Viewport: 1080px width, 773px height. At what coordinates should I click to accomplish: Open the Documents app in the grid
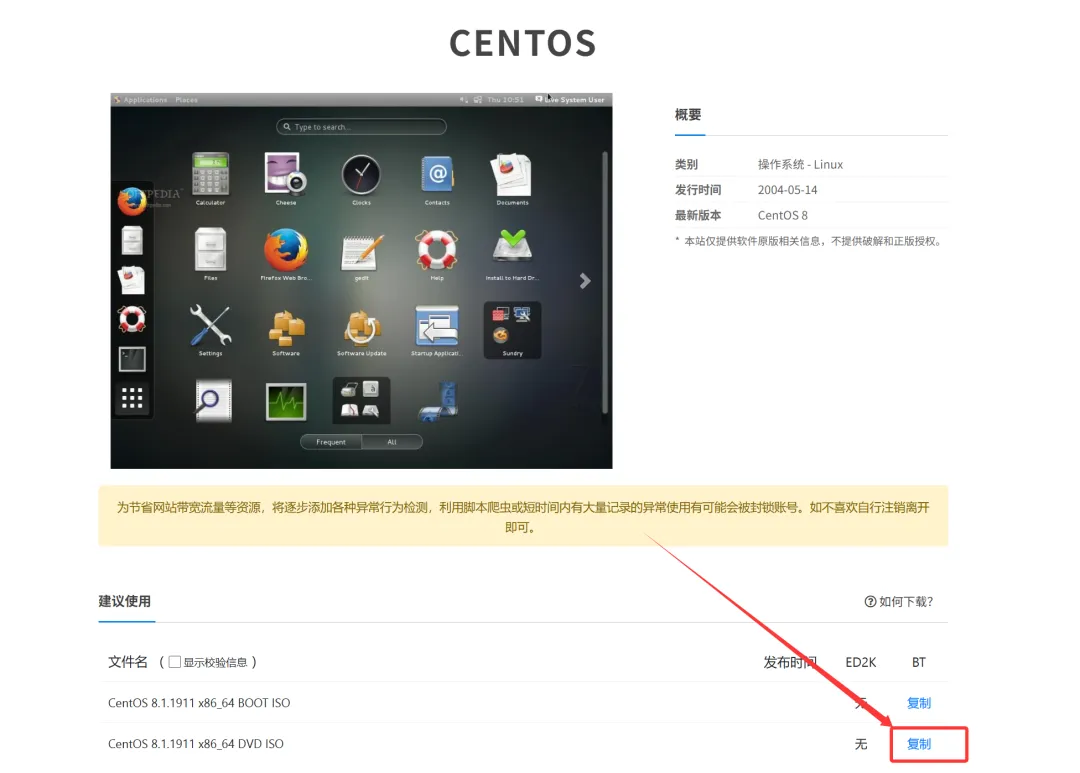[x=512, y=174]
